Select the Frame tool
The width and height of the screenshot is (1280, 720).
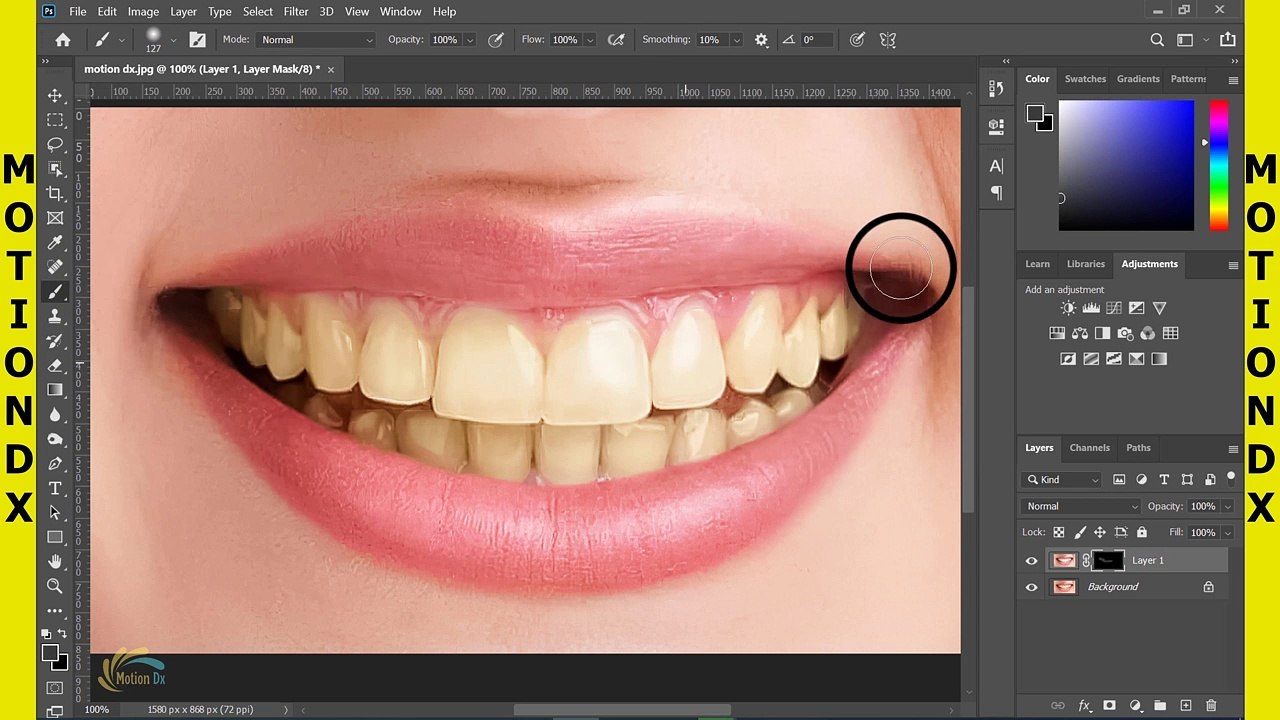pyautogui.click(x=55, y=218)
